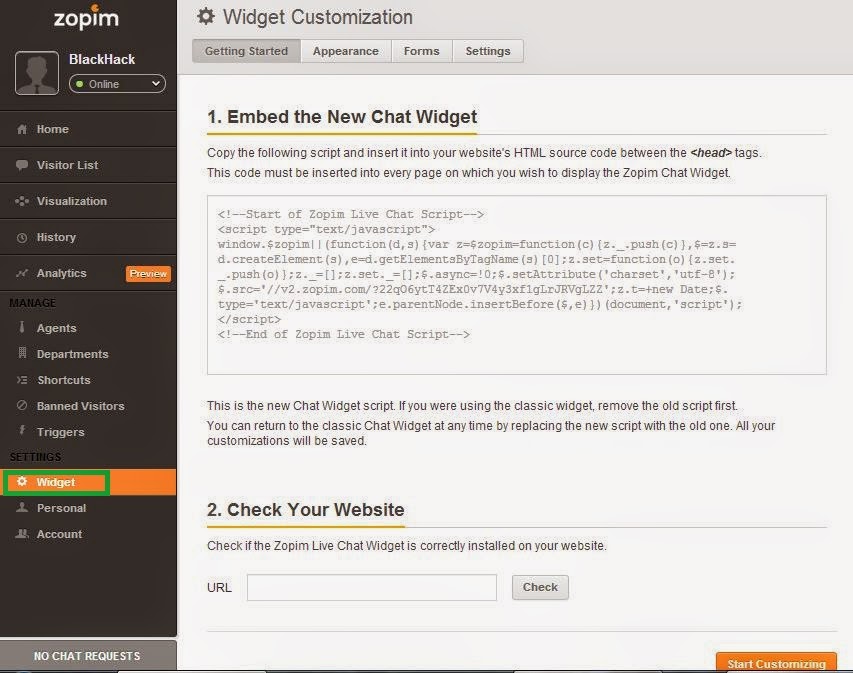Click the zopim logo
853x673 pixels.
tap(86, 18)
